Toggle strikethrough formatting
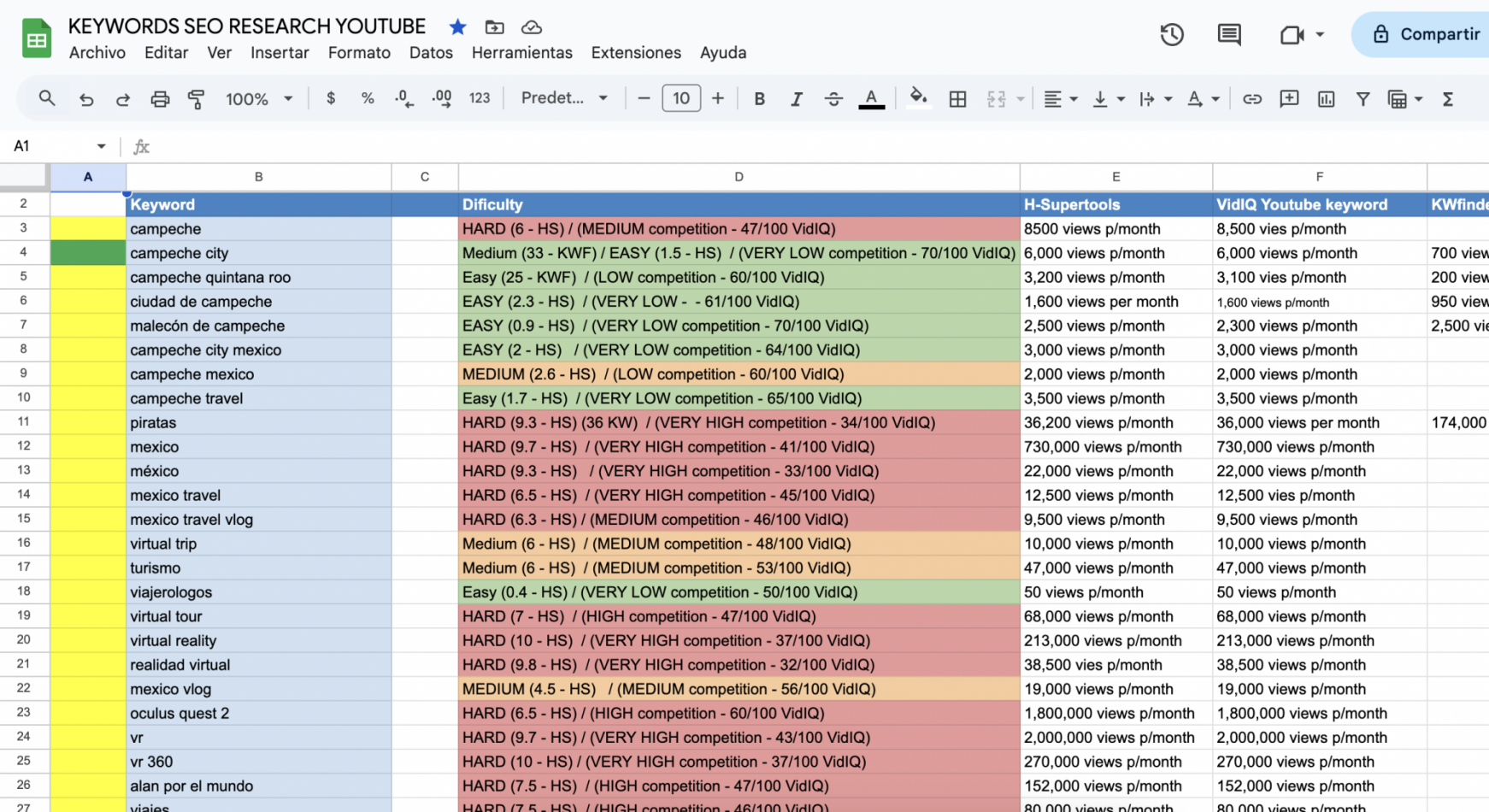 (x=833, y=99)
